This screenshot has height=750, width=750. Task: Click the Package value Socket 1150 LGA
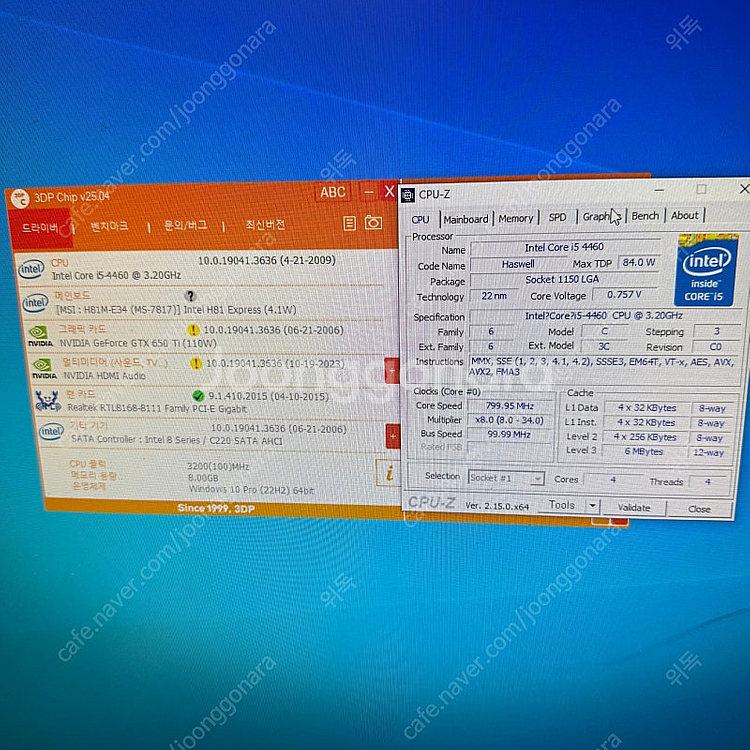coord(562,279)
